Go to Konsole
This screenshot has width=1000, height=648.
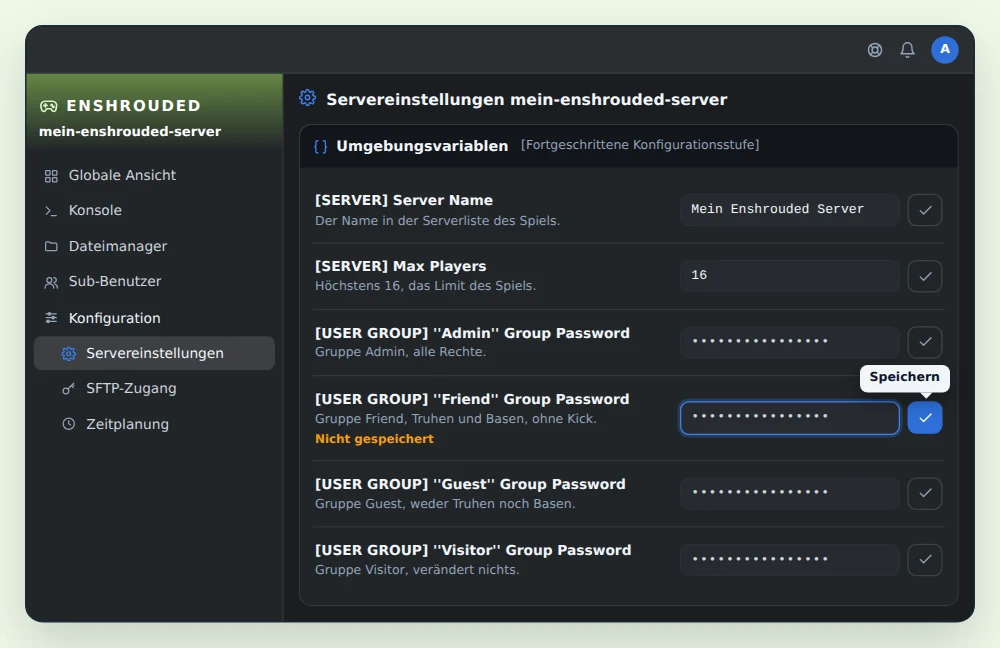pos(154,210)
